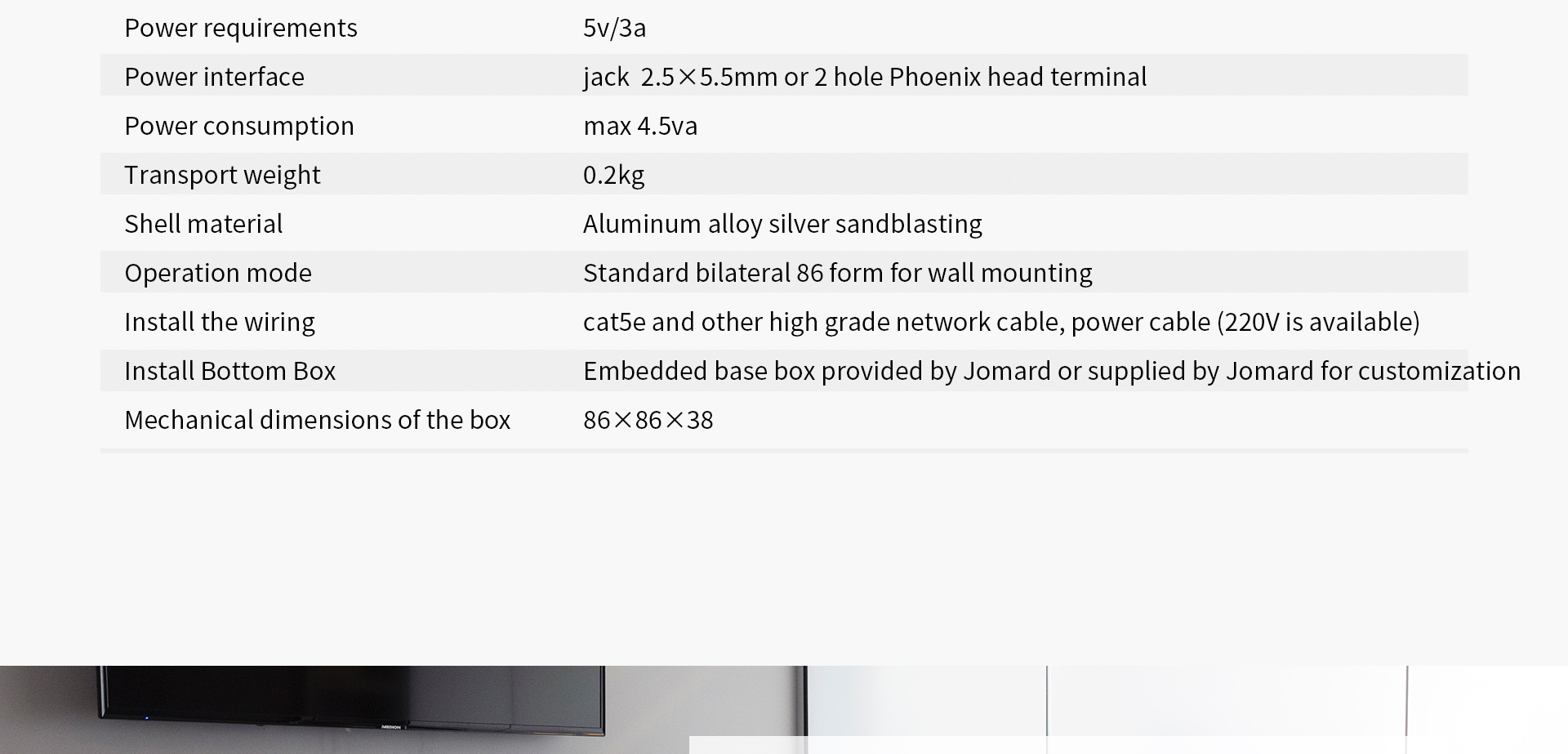Click the Embedded base box Jomard text

pyautogui.click(x=1052, y=371)
